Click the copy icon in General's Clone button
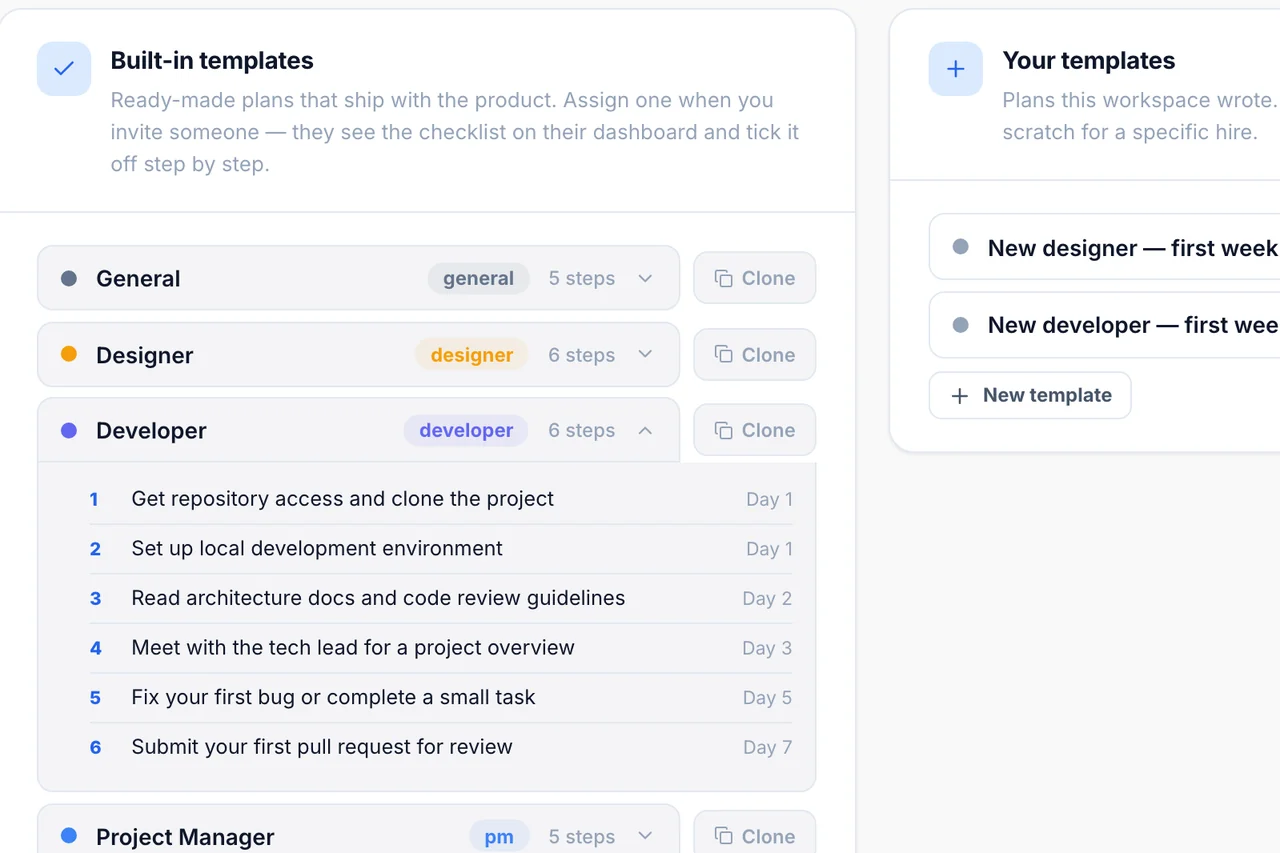This screenshot has width=1280, height=853. click(x=724, y=278)
